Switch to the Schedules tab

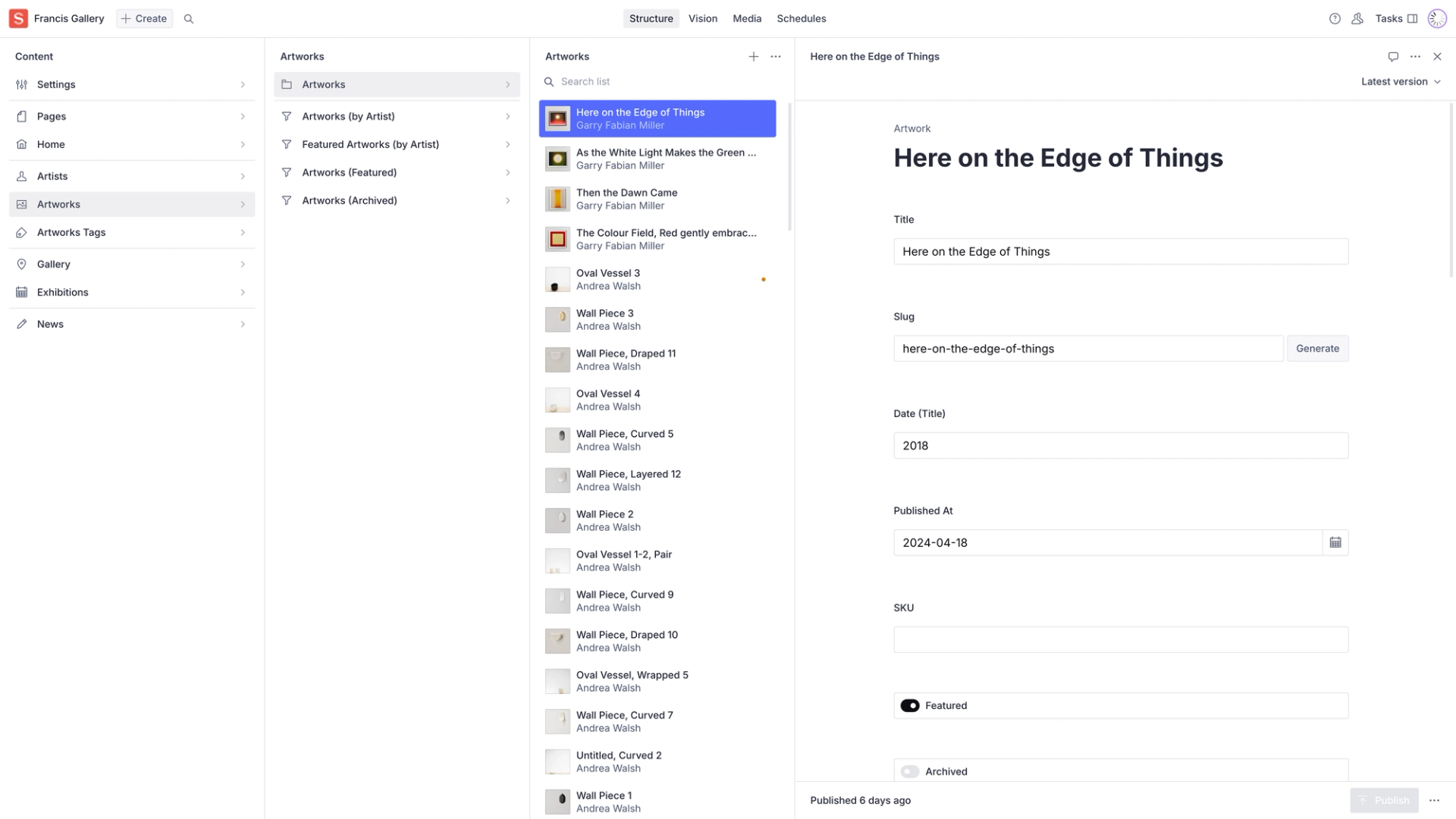[801, 19]
